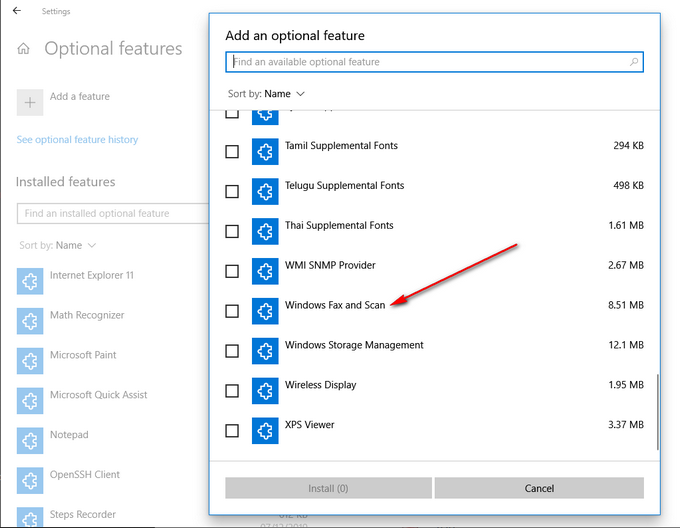Click the 8.51 MB size value
This screenshot has height=528, width=680.
coord(626,305)
